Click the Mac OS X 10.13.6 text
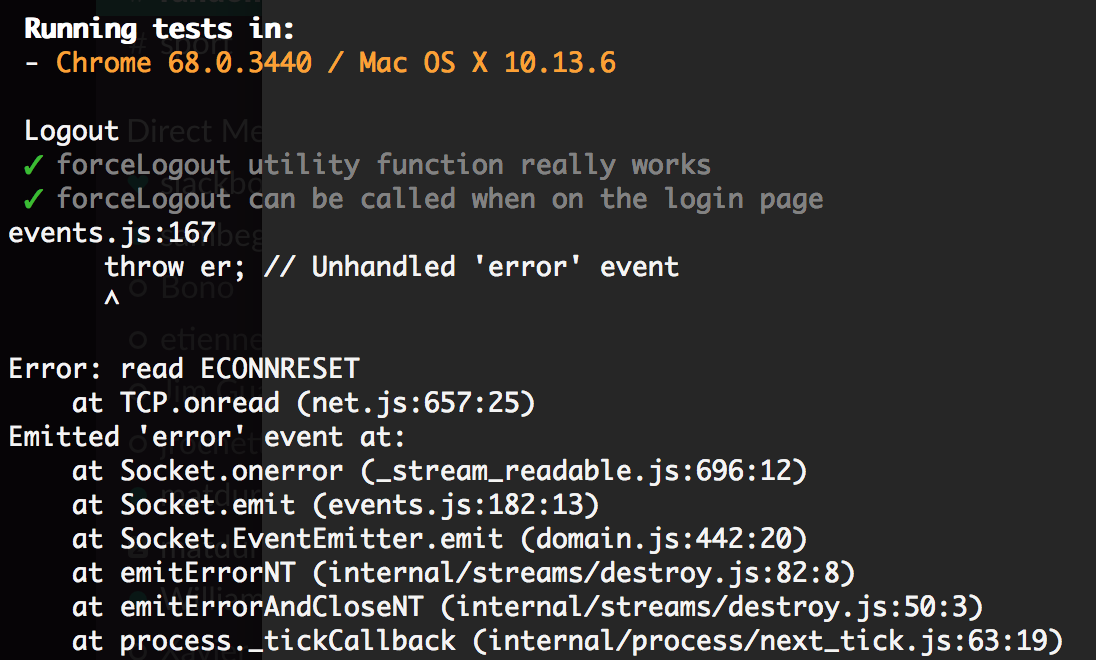This screenshot has height=660, width=1096. (x=487, y=63)
